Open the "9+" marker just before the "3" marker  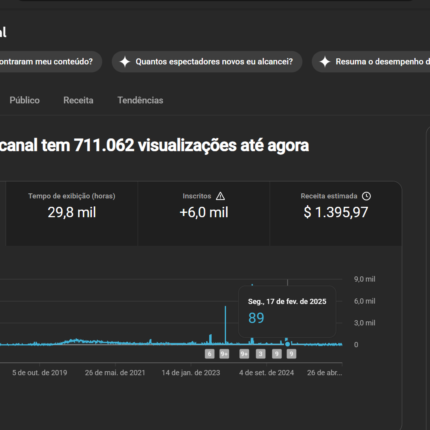(244, 354)
